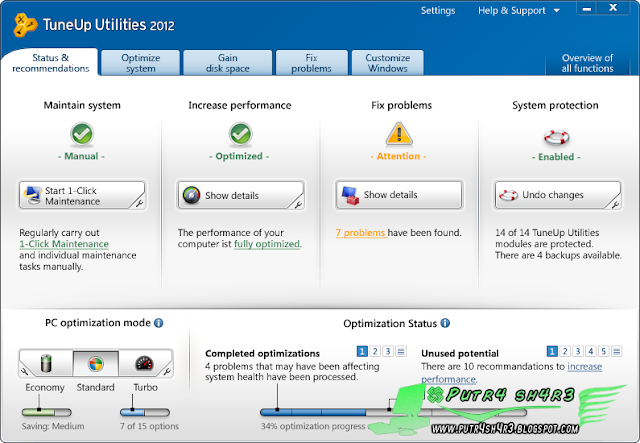Click the yellow warning triangle icon
The height and width of the screenshot is (443, 640).
pyautogui.click(x=399, y=134)
